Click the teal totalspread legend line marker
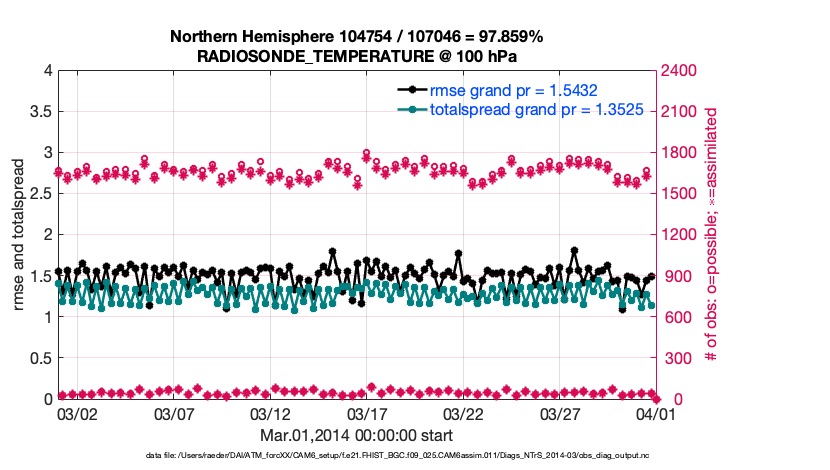Image resolution: width=830 pixels, height=470 pixels. click(x=412, y=110)
